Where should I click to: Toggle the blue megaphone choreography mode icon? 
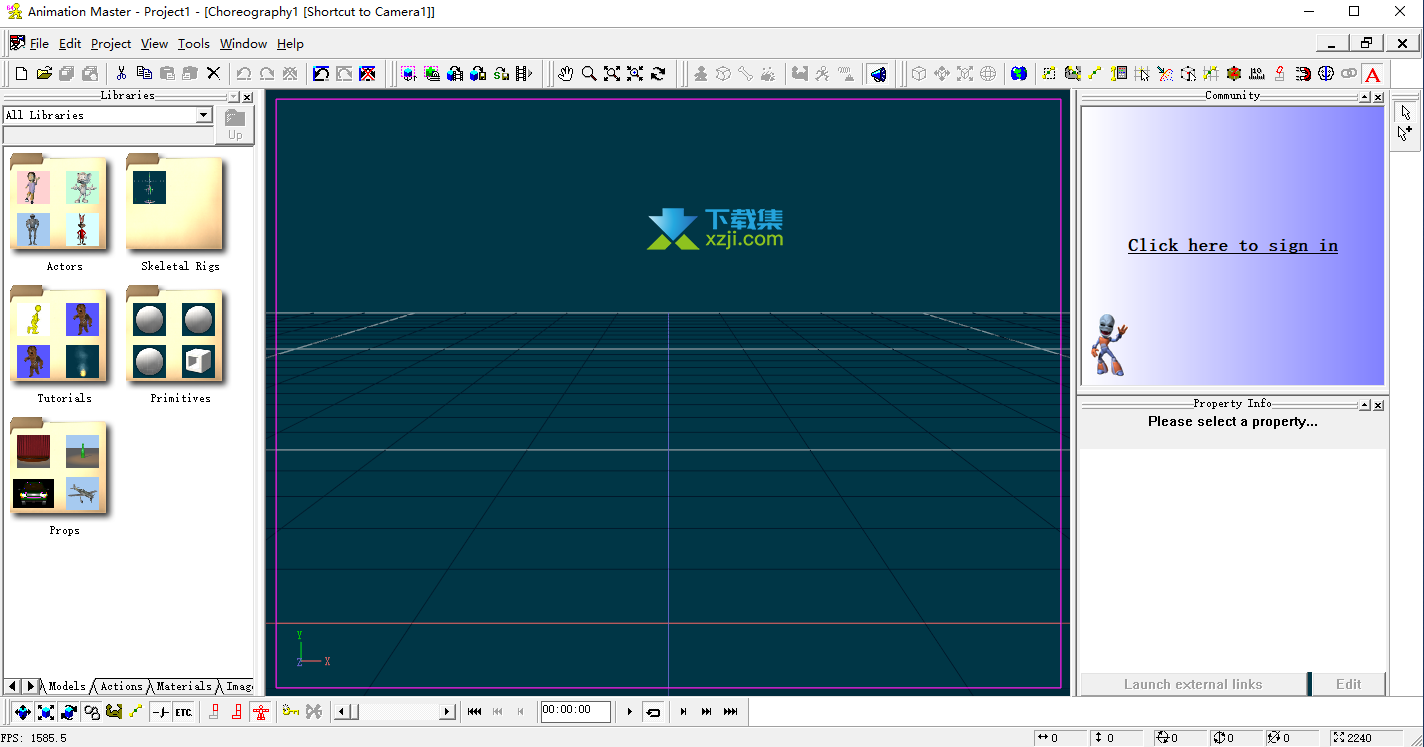click(878, 73)
